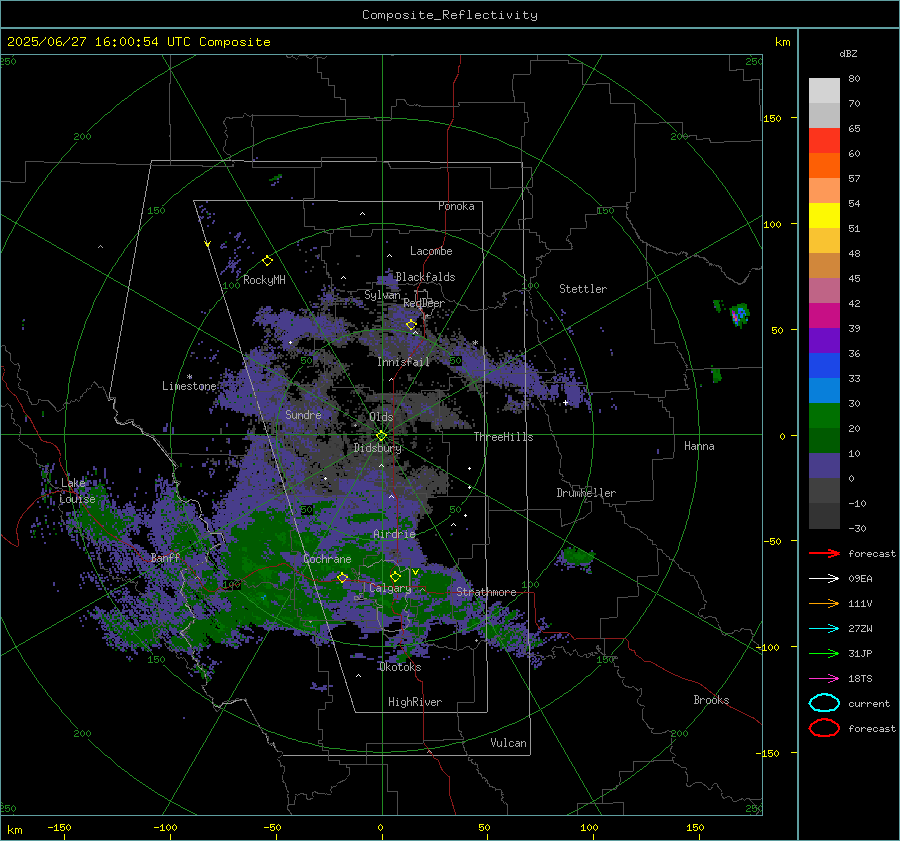The height and width of the screenshot is (841, 900).
Task: Click the 33 dBZ blue color swatch
Action: pos(824,366)
